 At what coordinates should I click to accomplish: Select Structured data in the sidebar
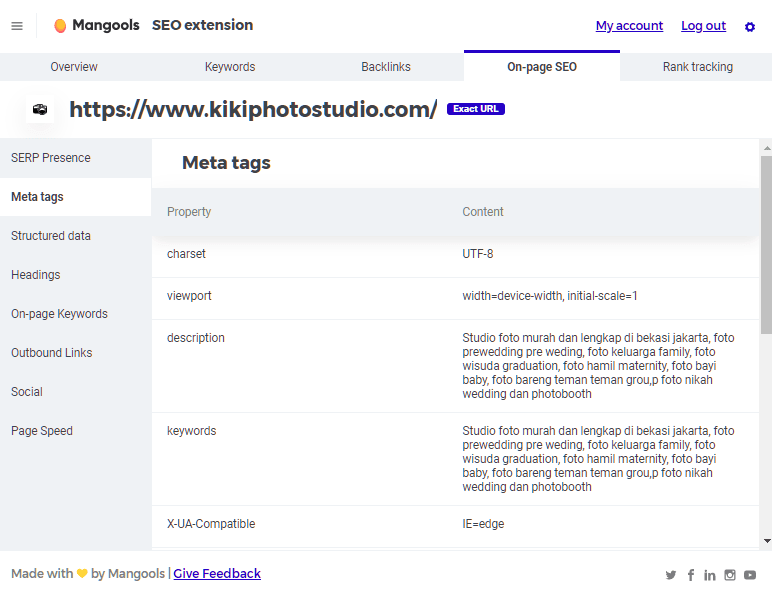pyautogui.click(x=51, y=236)
